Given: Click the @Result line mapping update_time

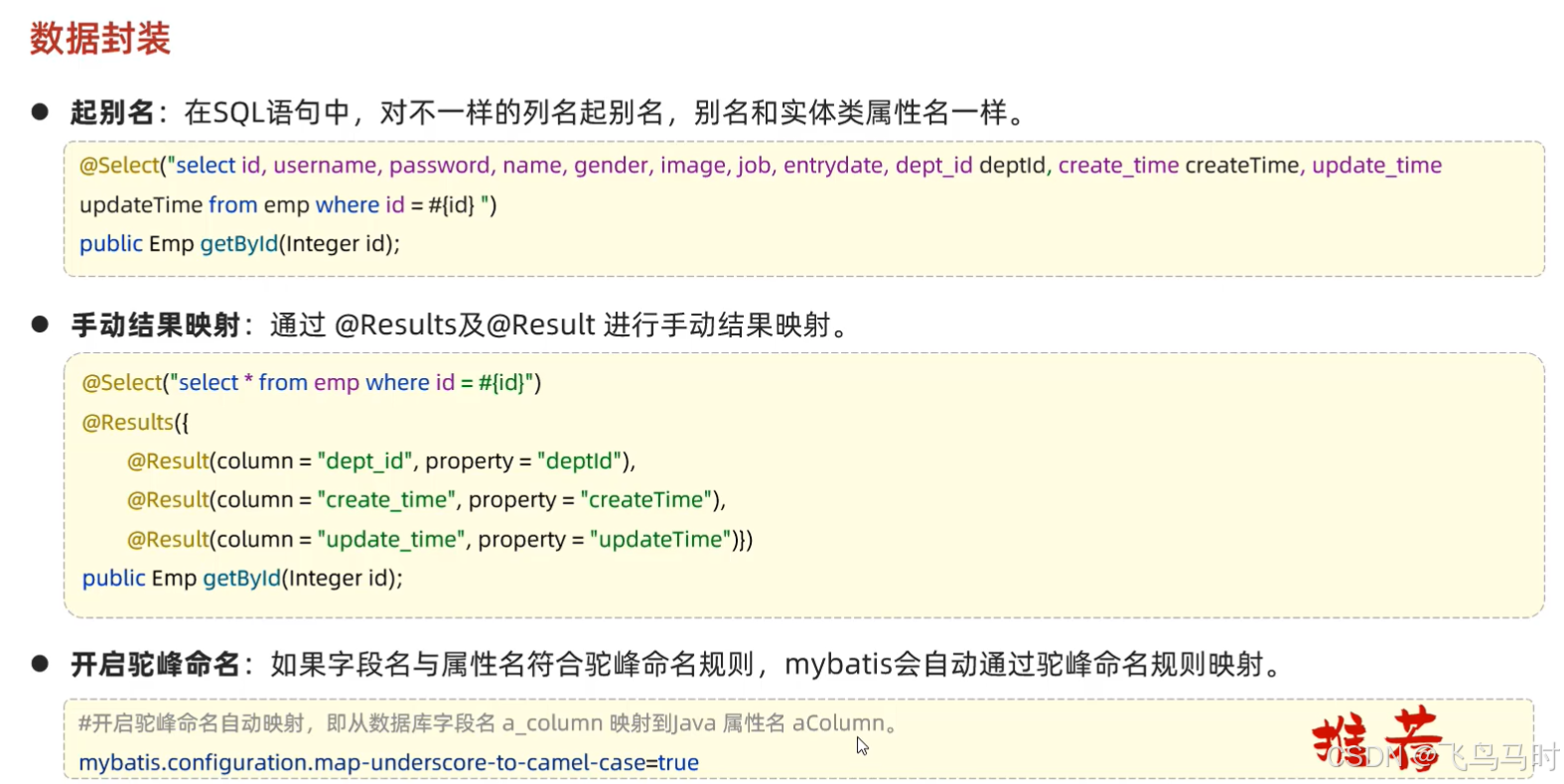Looking at the screenshot, I should click(x=440, y=539).
